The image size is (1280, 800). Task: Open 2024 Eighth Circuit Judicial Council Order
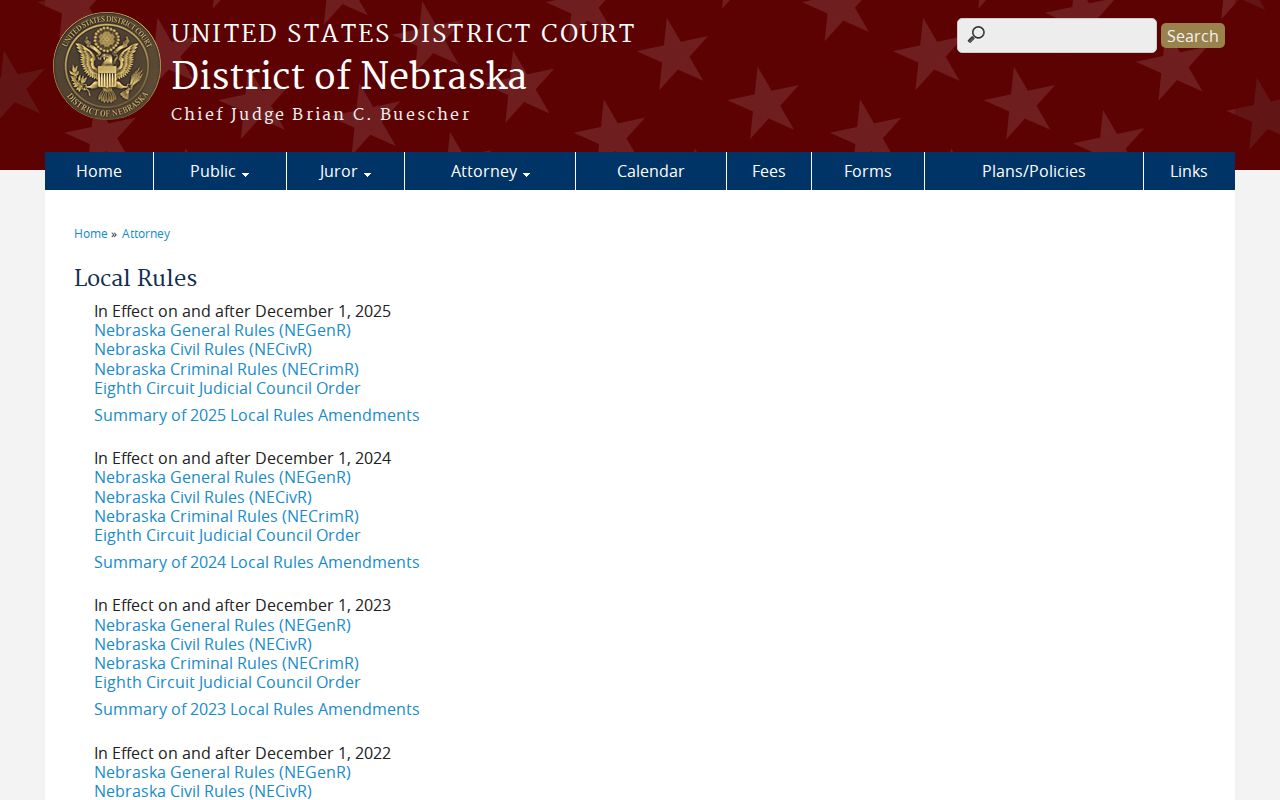pyautogui.click(x=227, y=535)
